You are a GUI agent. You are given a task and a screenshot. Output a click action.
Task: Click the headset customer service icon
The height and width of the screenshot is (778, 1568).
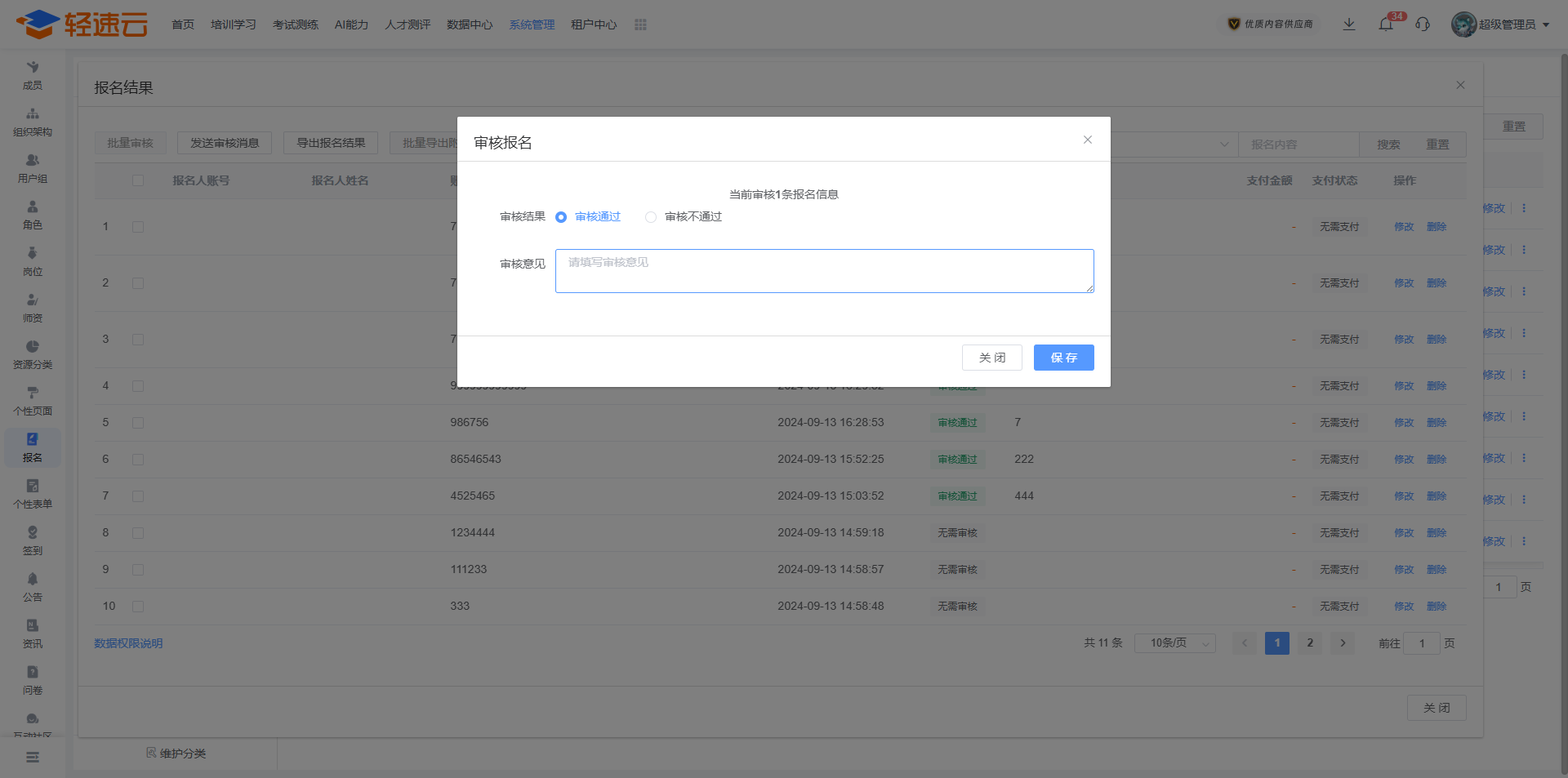[1423, 24]
